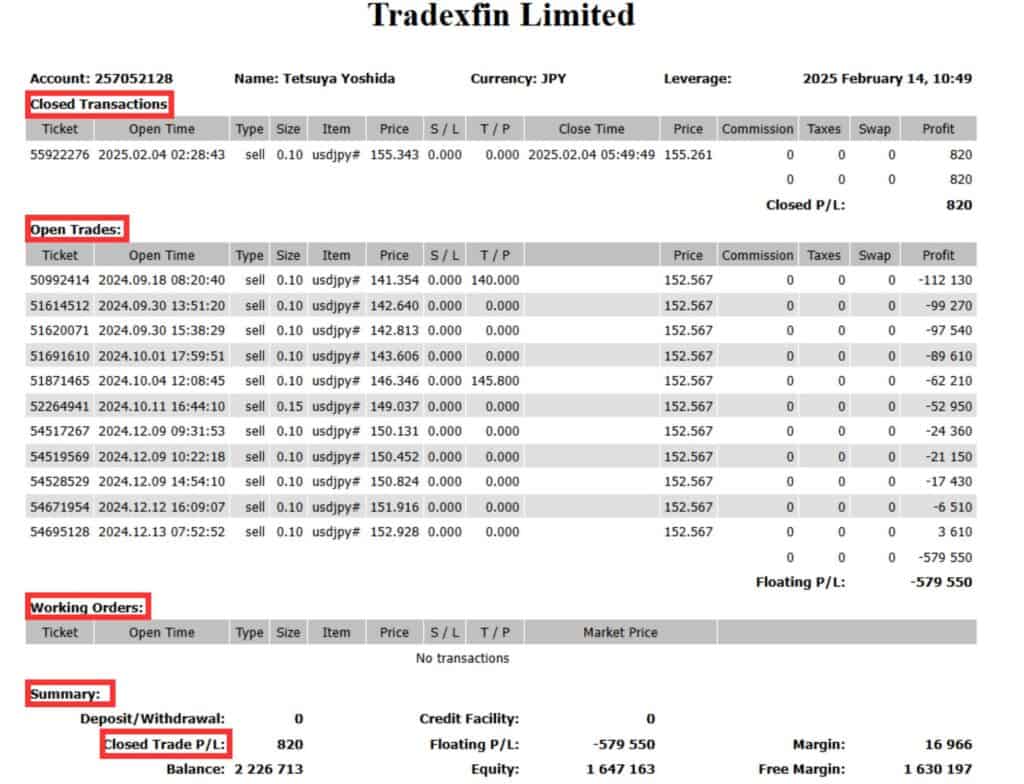This screenshot has width=1024, height=784.
Task: Click the Closed Trade P/L value
Action: 289,744
